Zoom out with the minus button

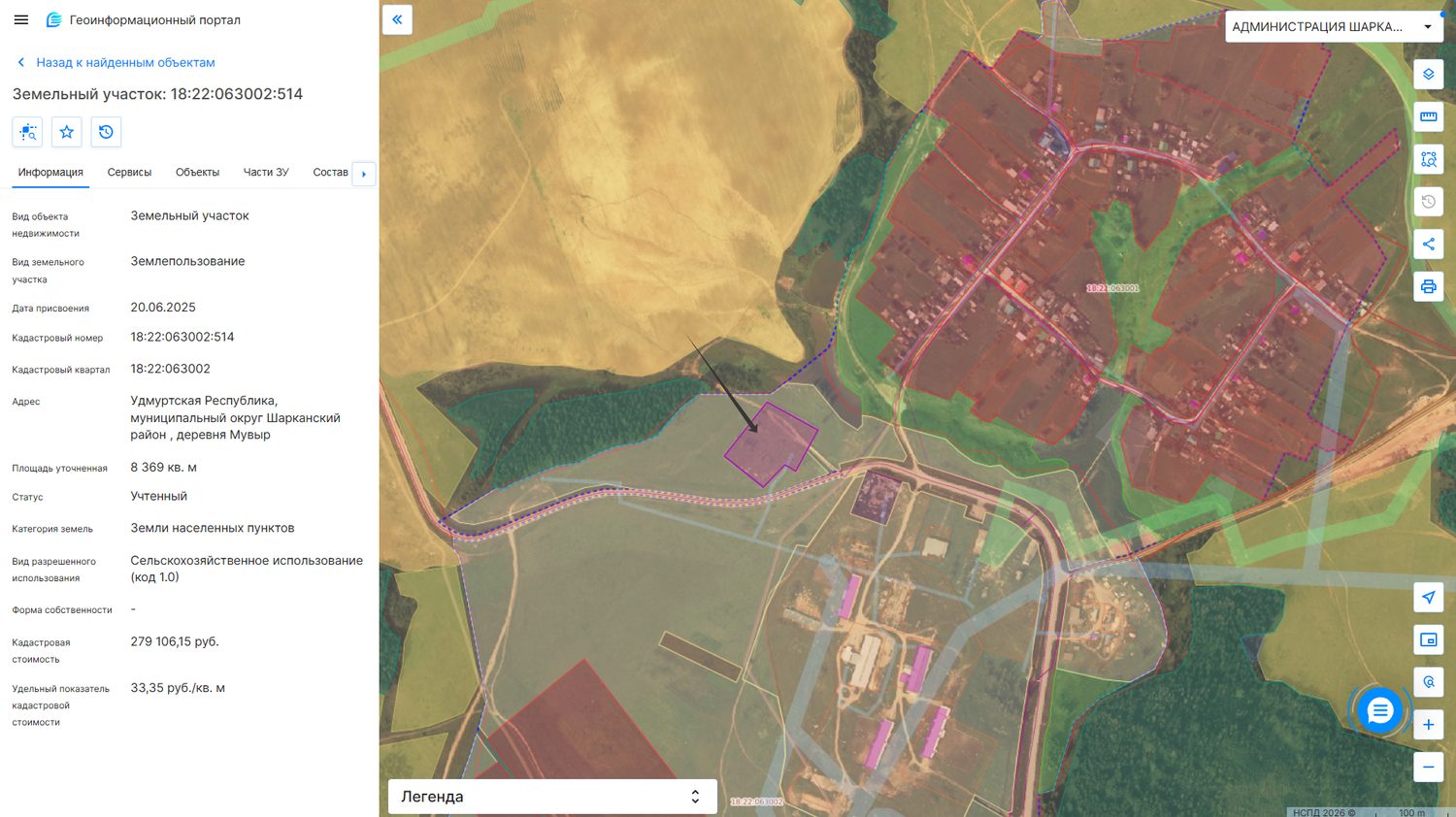[1428, 768]
